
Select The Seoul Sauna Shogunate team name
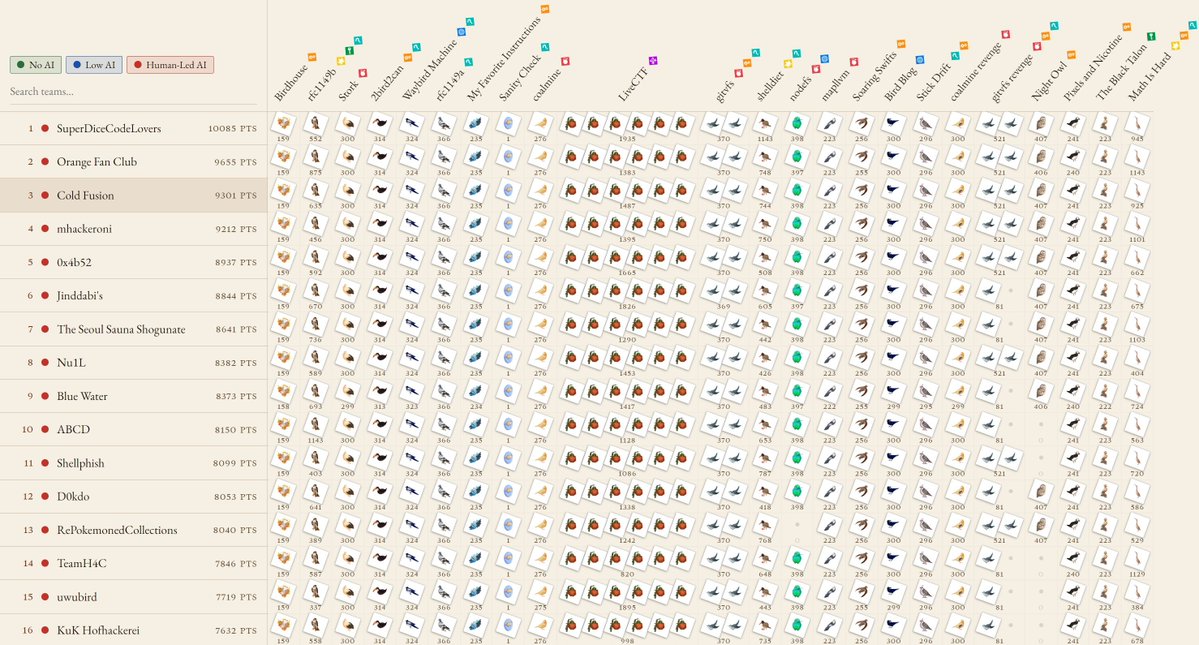(121, 329)
